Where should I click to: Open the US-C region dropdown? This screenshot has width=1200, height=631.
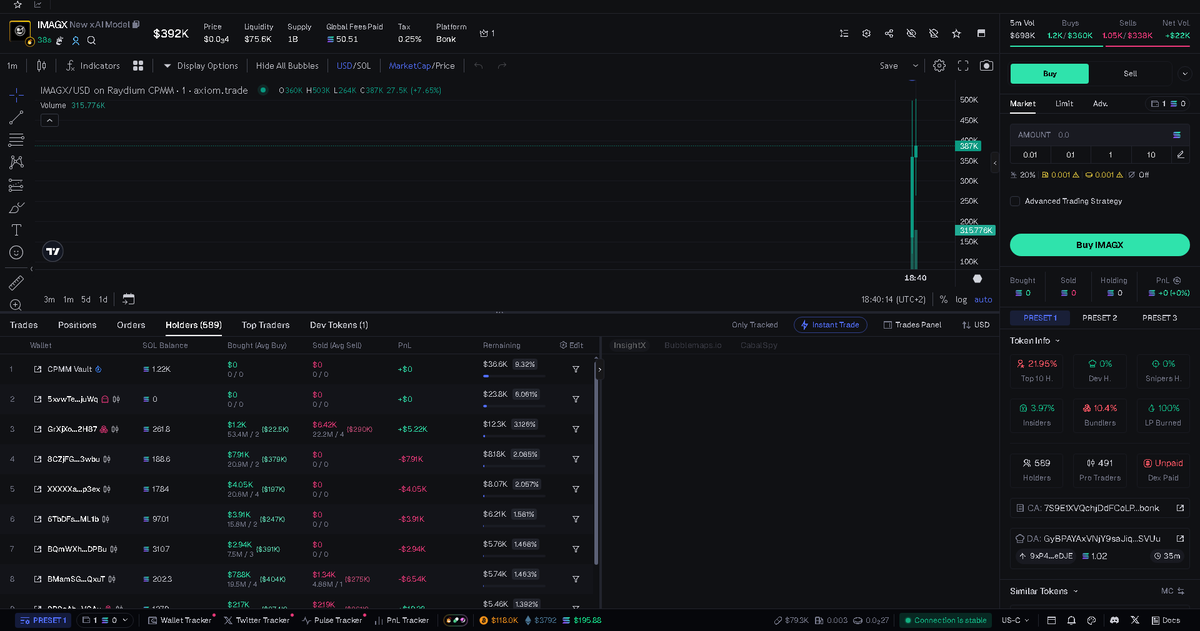1016,620
